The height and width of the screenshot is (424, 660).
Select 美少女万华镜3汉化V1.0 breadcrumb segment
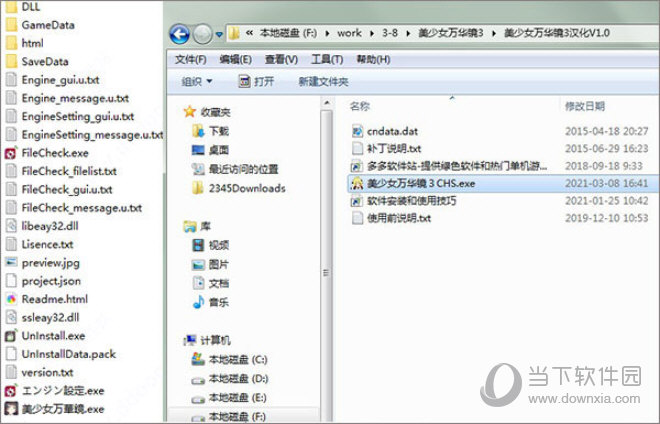click(x=557, y=33)
